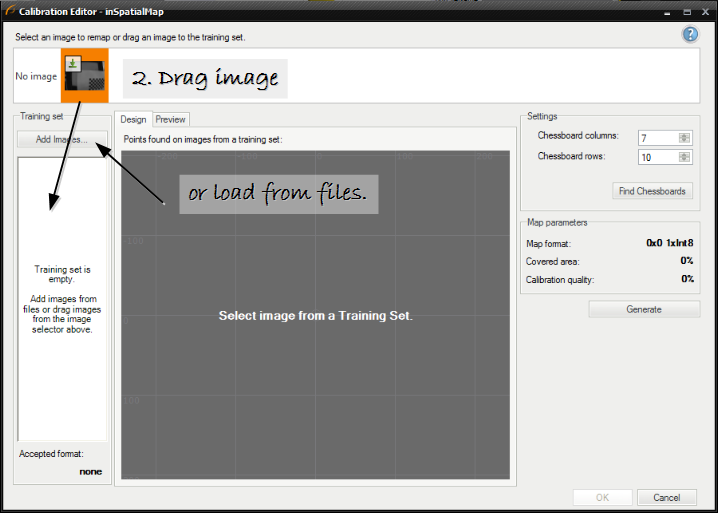Viewport: 718px width, 513px height.
Task: Increase Chessboard rows with up arrow
Action: (684, 154)
